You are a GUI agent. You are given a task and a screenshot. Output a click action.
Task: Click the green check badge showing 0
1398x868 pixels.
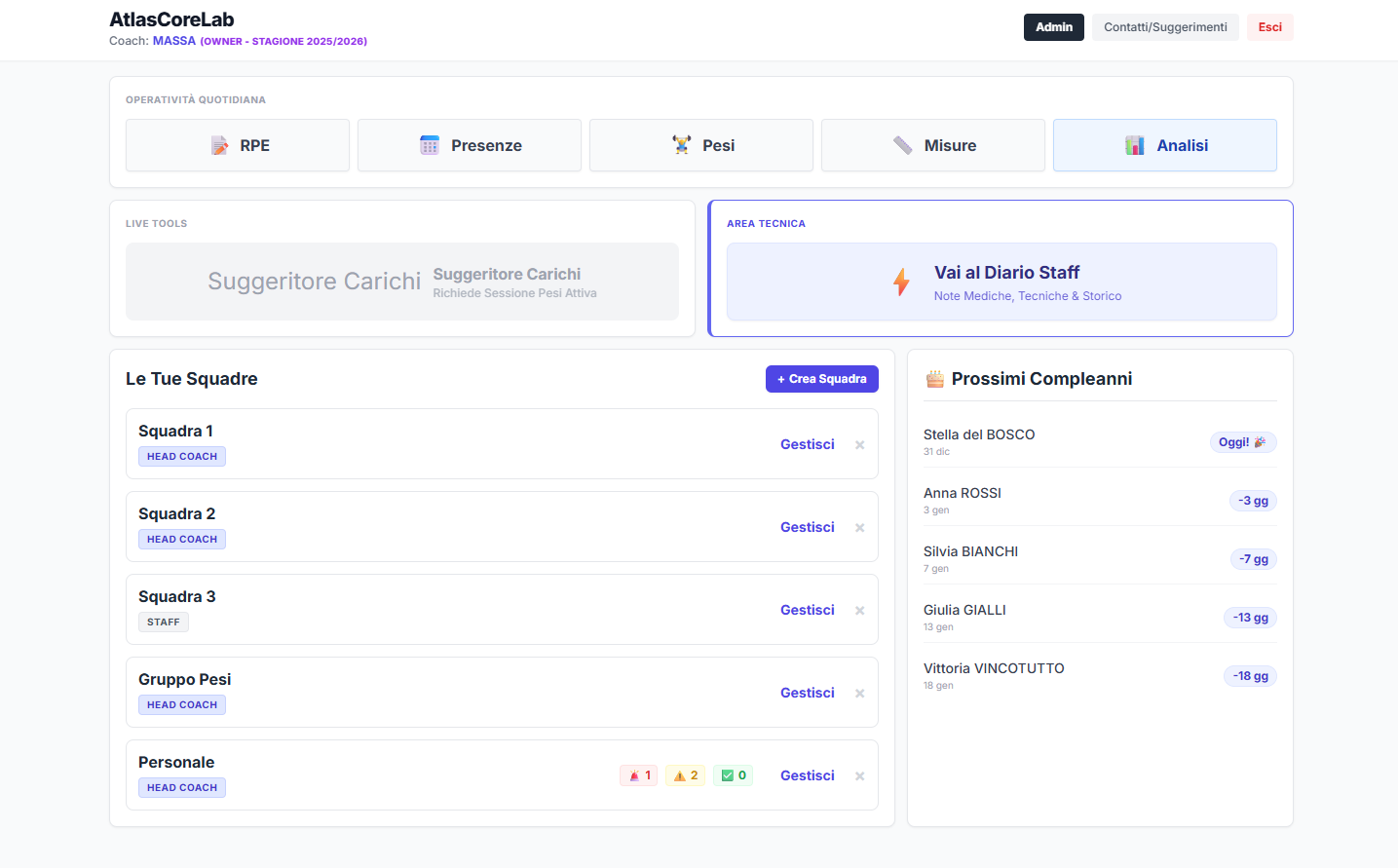[x=734, y=775]
